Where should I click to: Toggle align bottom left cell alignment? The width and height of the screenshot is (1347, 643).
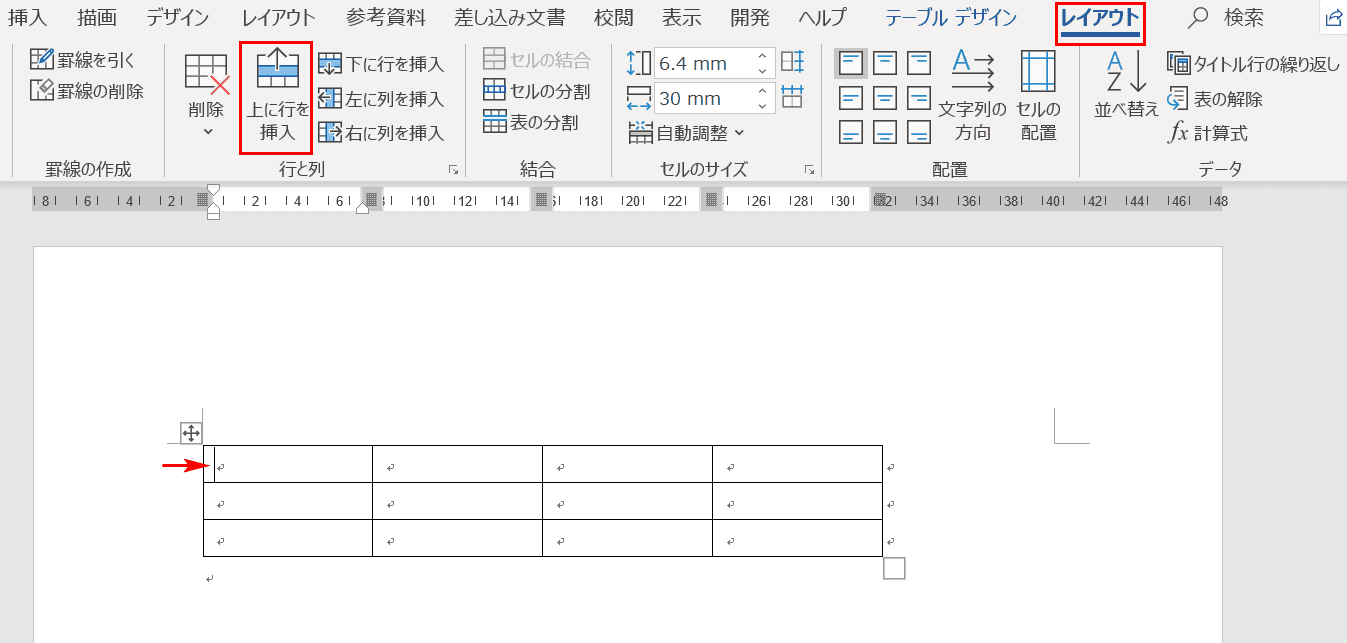pyautogui.click(x=851, y=132)
